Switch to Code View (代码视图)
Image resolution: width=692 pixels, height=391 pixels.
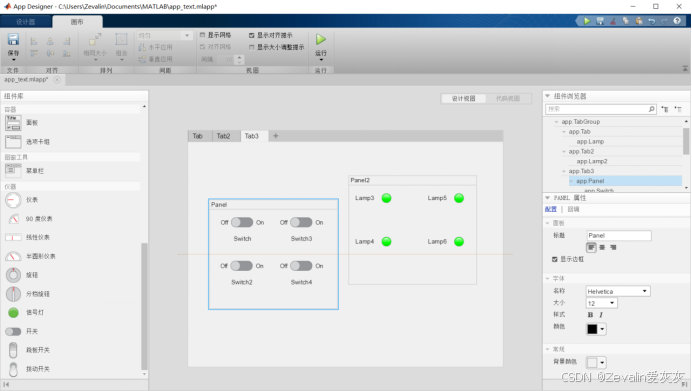point(508,98)
